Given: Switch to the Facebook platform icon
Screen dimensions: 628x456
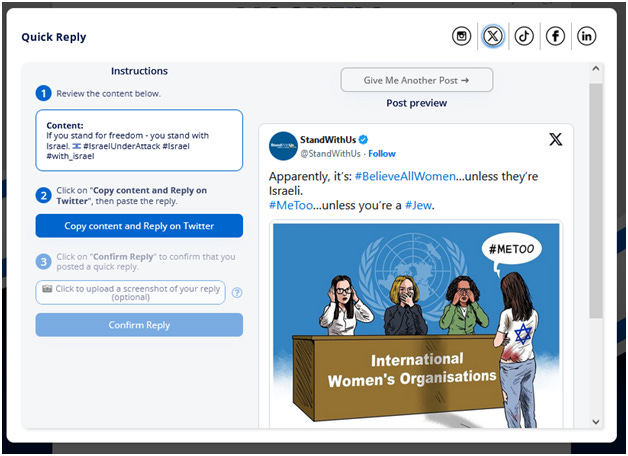Looking at the screenshot, I should point(555,36).
